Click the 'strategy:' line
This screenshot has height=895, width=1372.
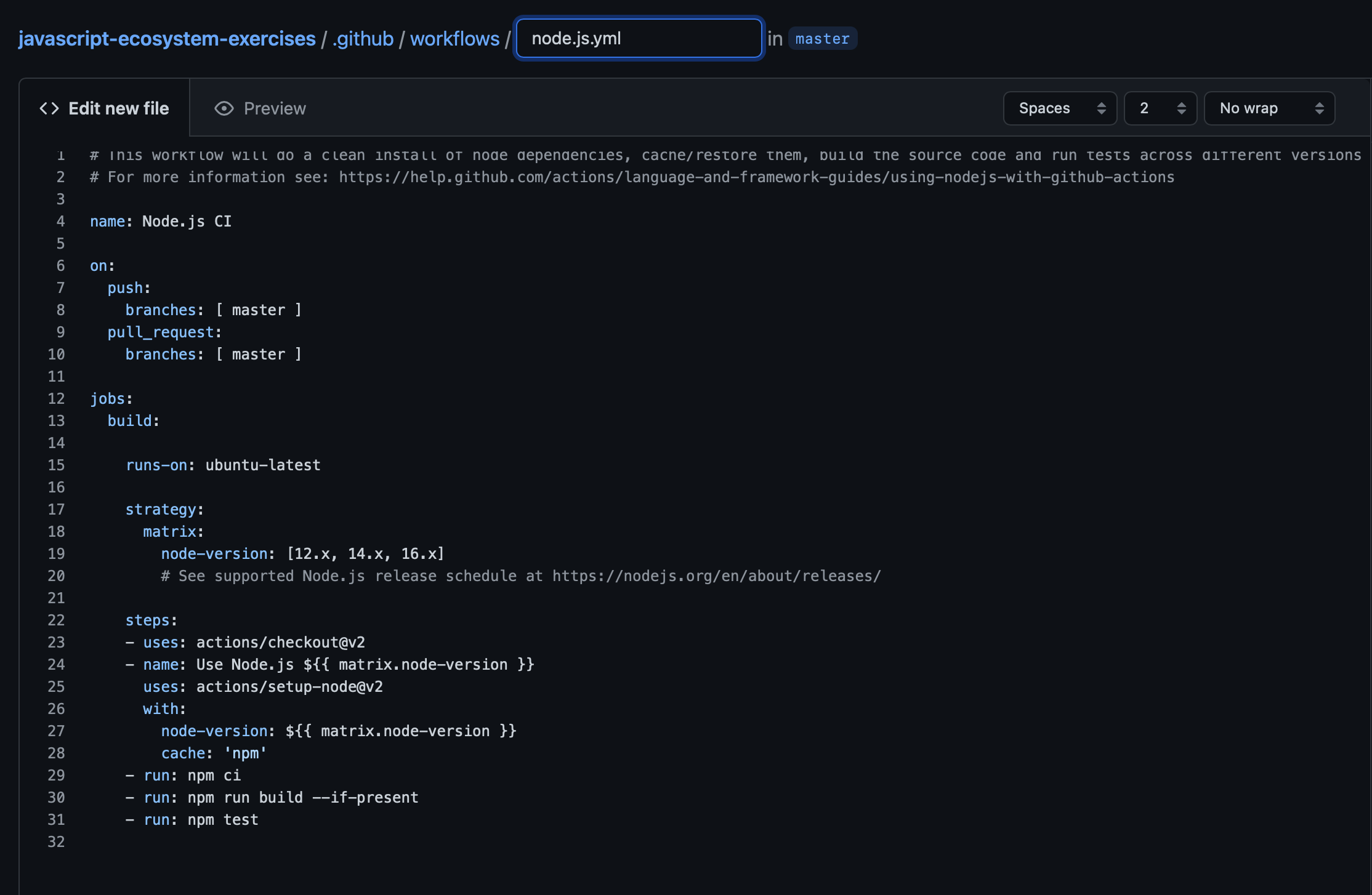point(164,510)
